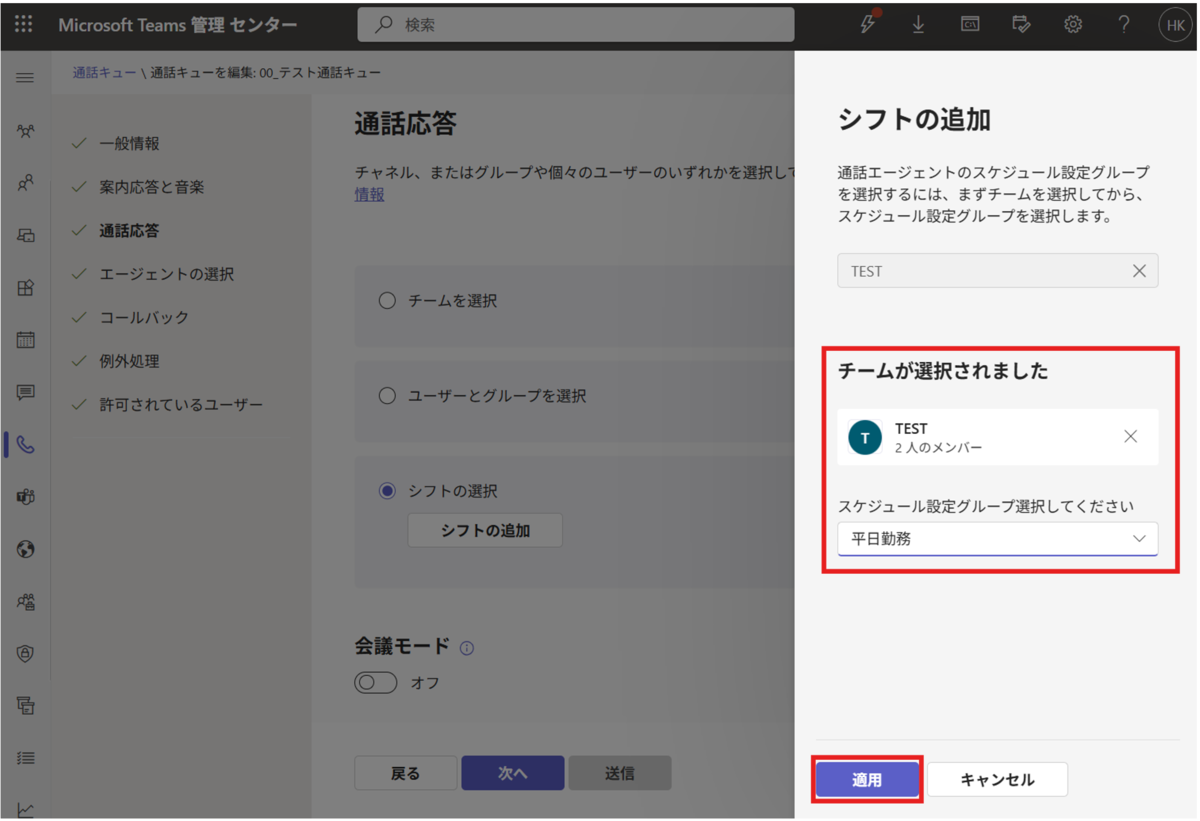This screenshot has height=821, width=1200.
Task: Open the Teams apps sidebar icon
Action: [26, 288]
